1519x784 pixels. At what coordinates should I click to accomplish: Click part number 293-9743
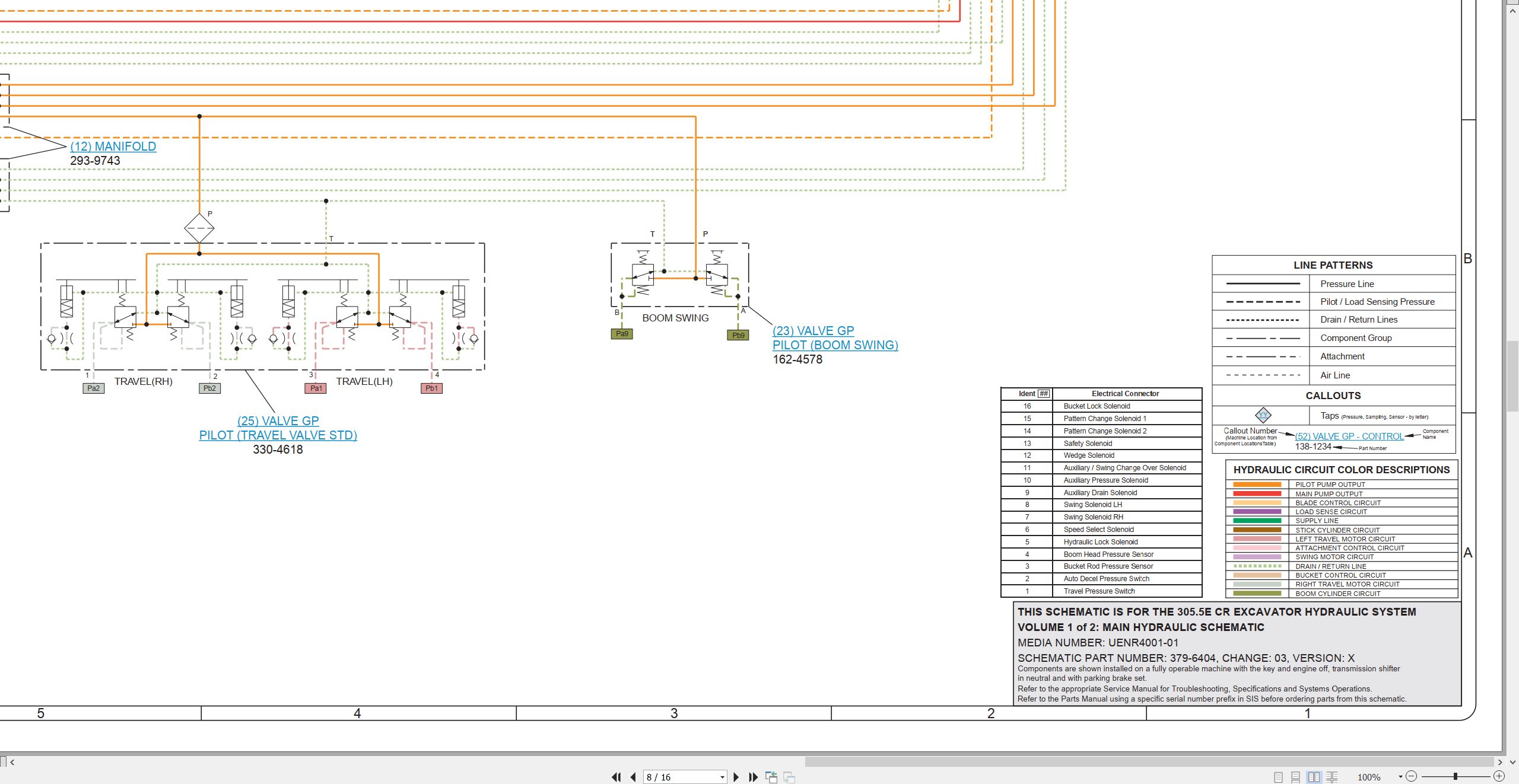(95, 161)
